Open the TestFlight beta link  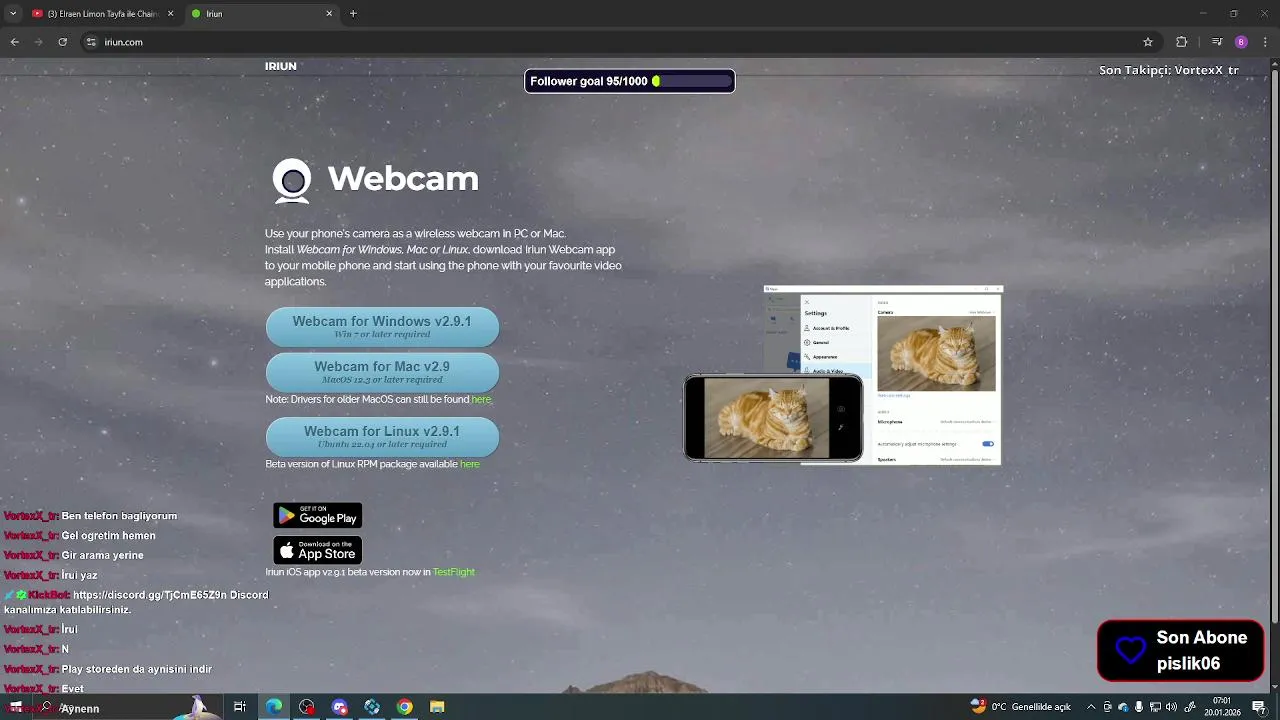coord(453,572)
